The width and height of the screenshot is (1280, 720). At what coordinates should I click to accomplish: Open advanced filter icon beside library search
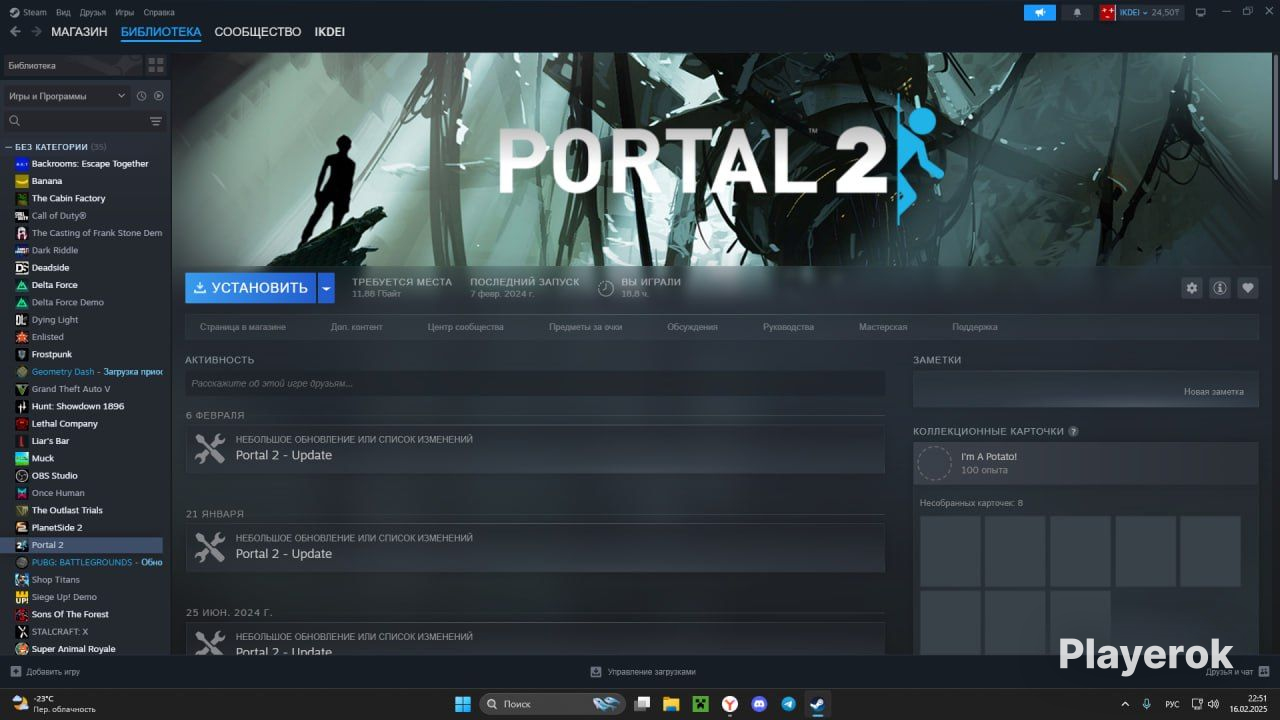pyautogui.click(x=156, y=121)
